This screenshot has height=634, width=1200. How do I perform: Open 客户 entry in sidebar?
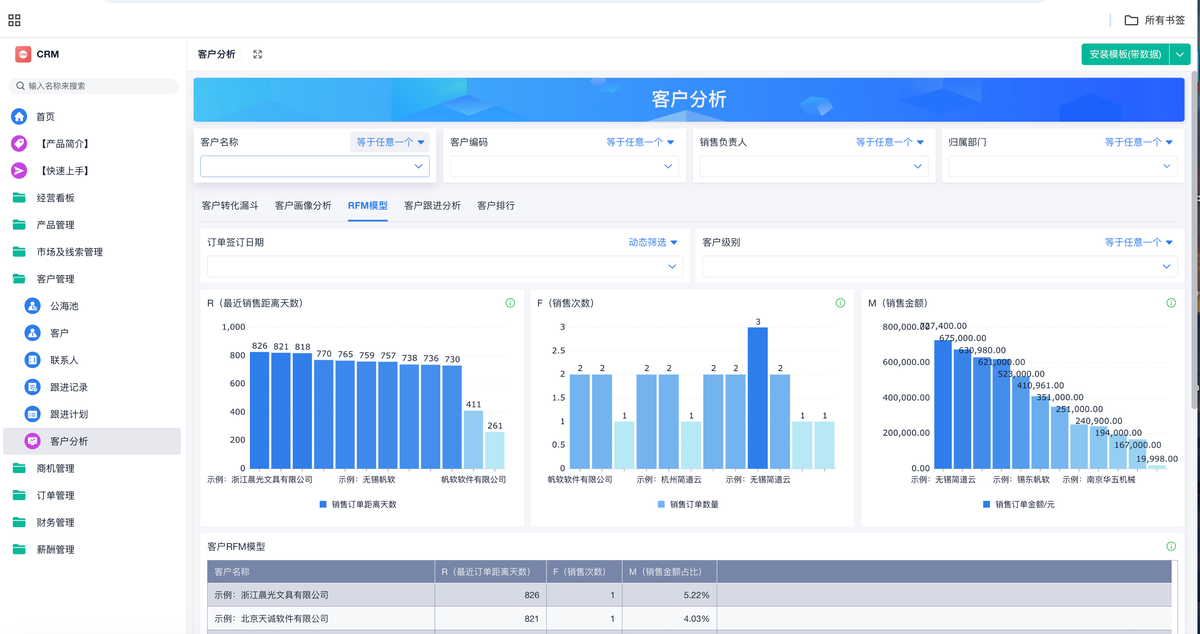(90, 333)
